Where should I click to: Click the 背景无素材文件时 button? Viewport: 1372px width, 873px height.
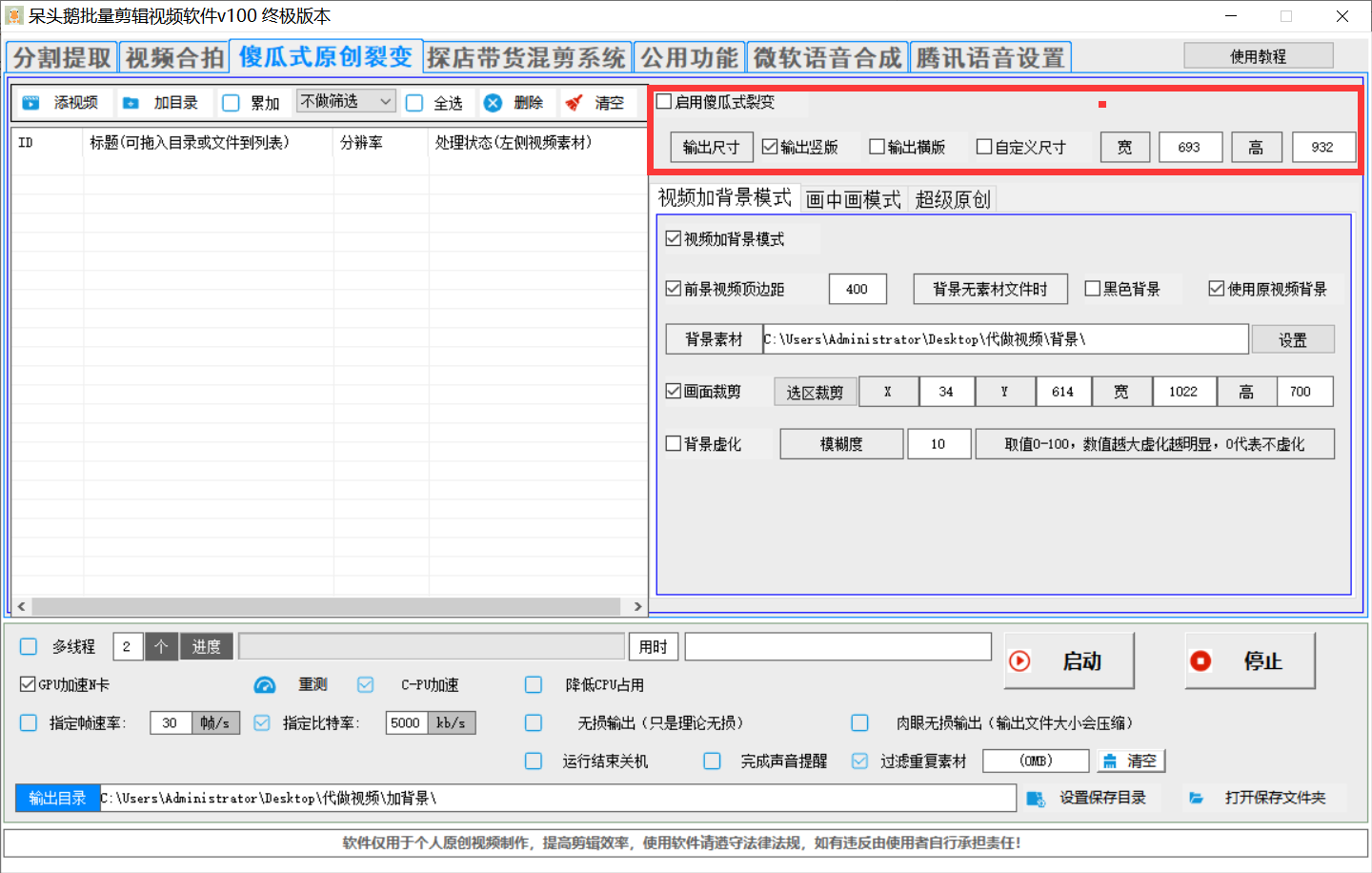(990, 289)
